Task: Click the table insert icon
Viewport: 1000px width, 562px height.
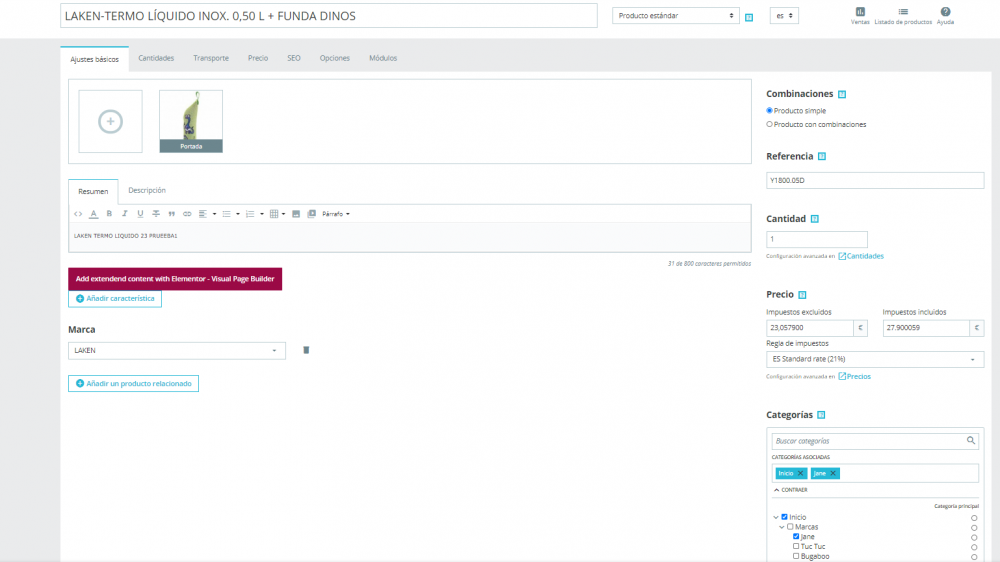Action: 274,214
